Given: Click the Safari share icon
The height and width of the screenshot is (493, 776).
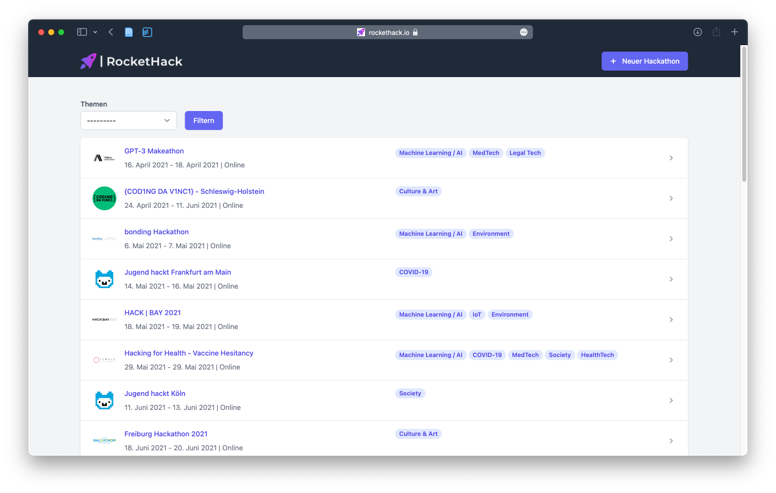Looking at the screenshot, I should click(x=716, y=32).
